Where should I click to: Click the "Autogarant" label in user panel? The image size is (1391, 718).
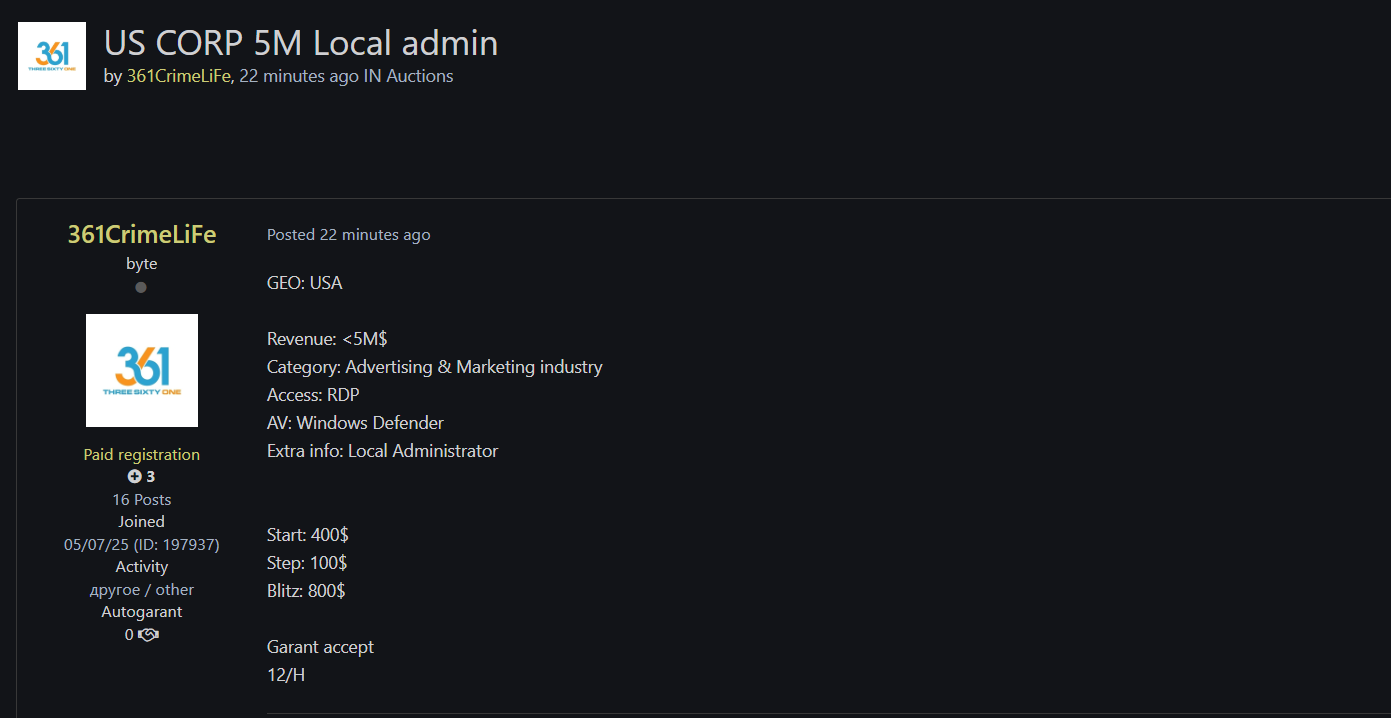pos(142,612)
